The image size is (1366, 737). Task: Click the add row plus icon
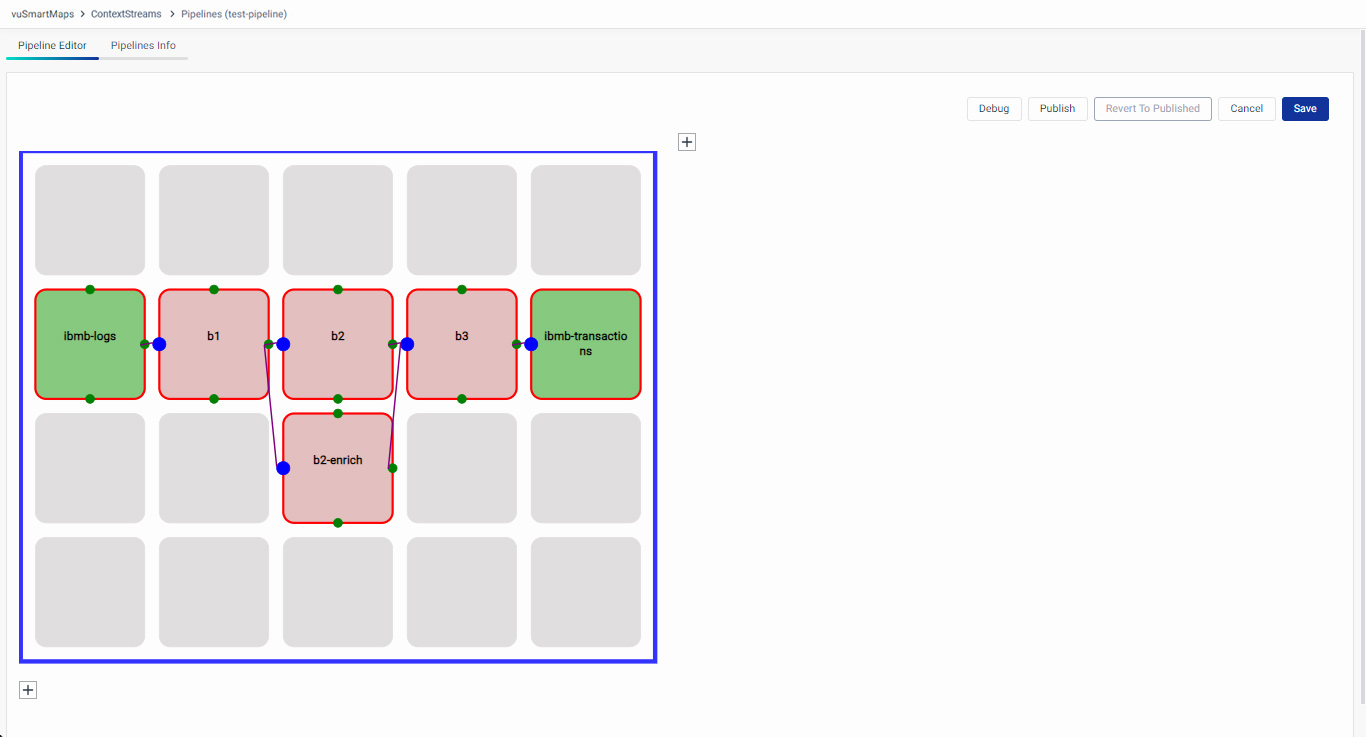[x=28, y=690]
